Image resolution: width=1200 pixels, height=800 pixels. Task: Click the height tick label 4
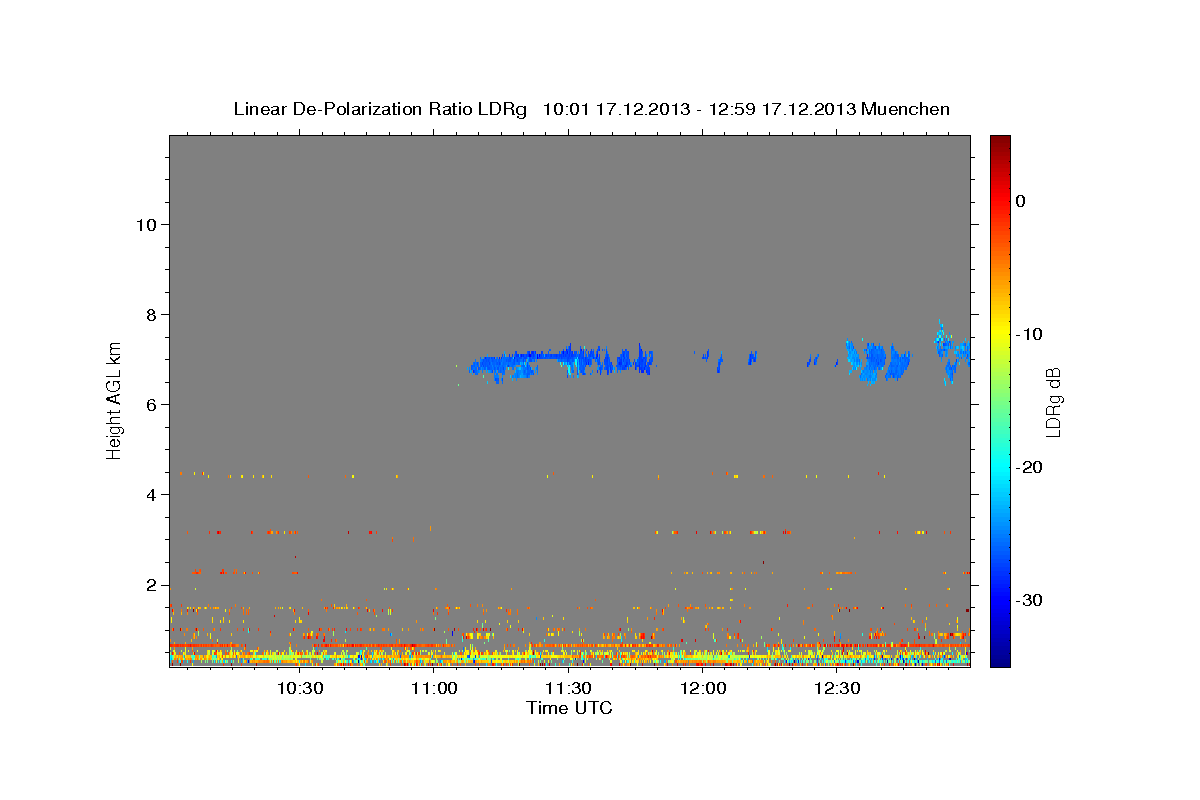click(x=151, y=494)
